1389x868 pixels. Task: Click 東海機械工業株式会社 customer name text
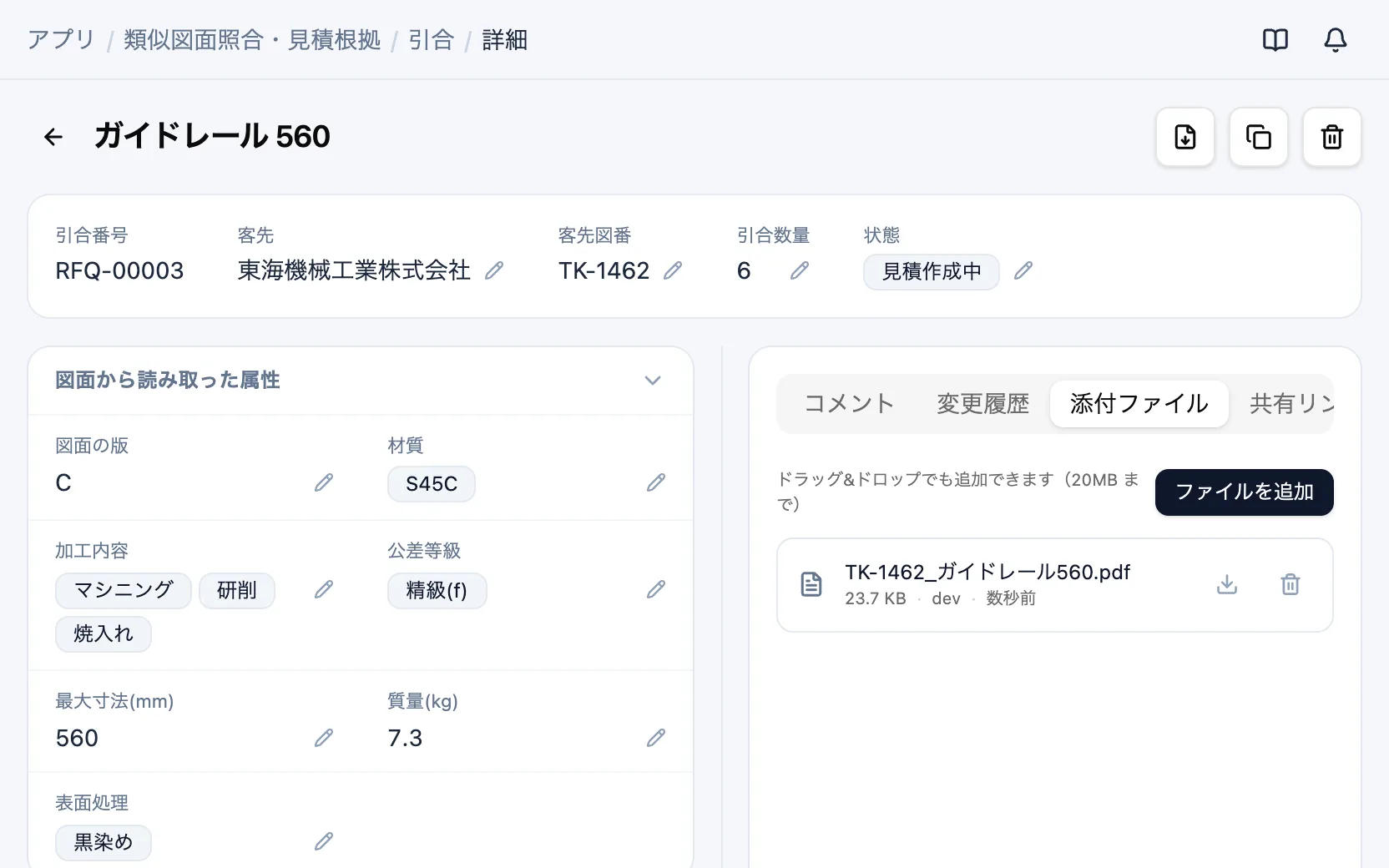point(354,270)
